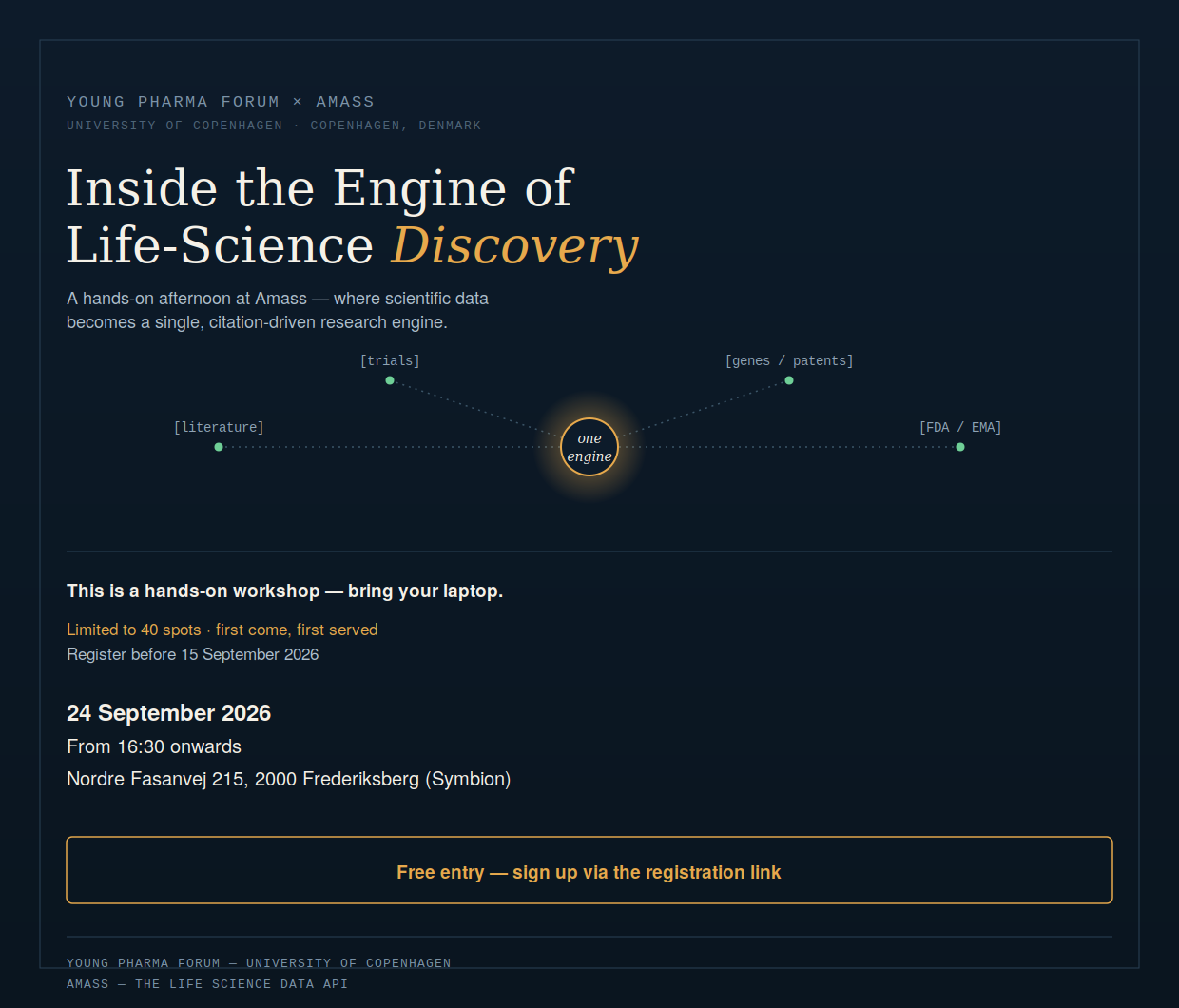
Task: Click footer 'Young Pharma Forum — University of Copenhagen'
Action: (x=259, y=963)
